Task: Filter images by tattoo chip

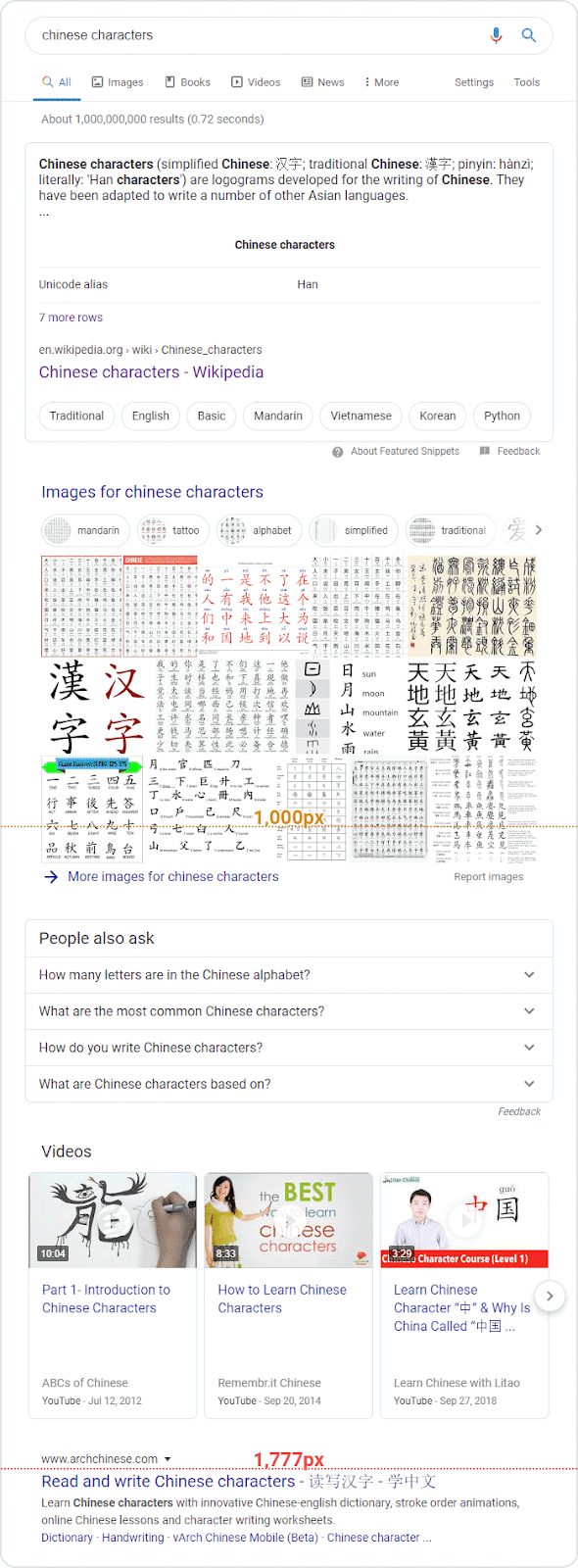Action: (172, 530)
